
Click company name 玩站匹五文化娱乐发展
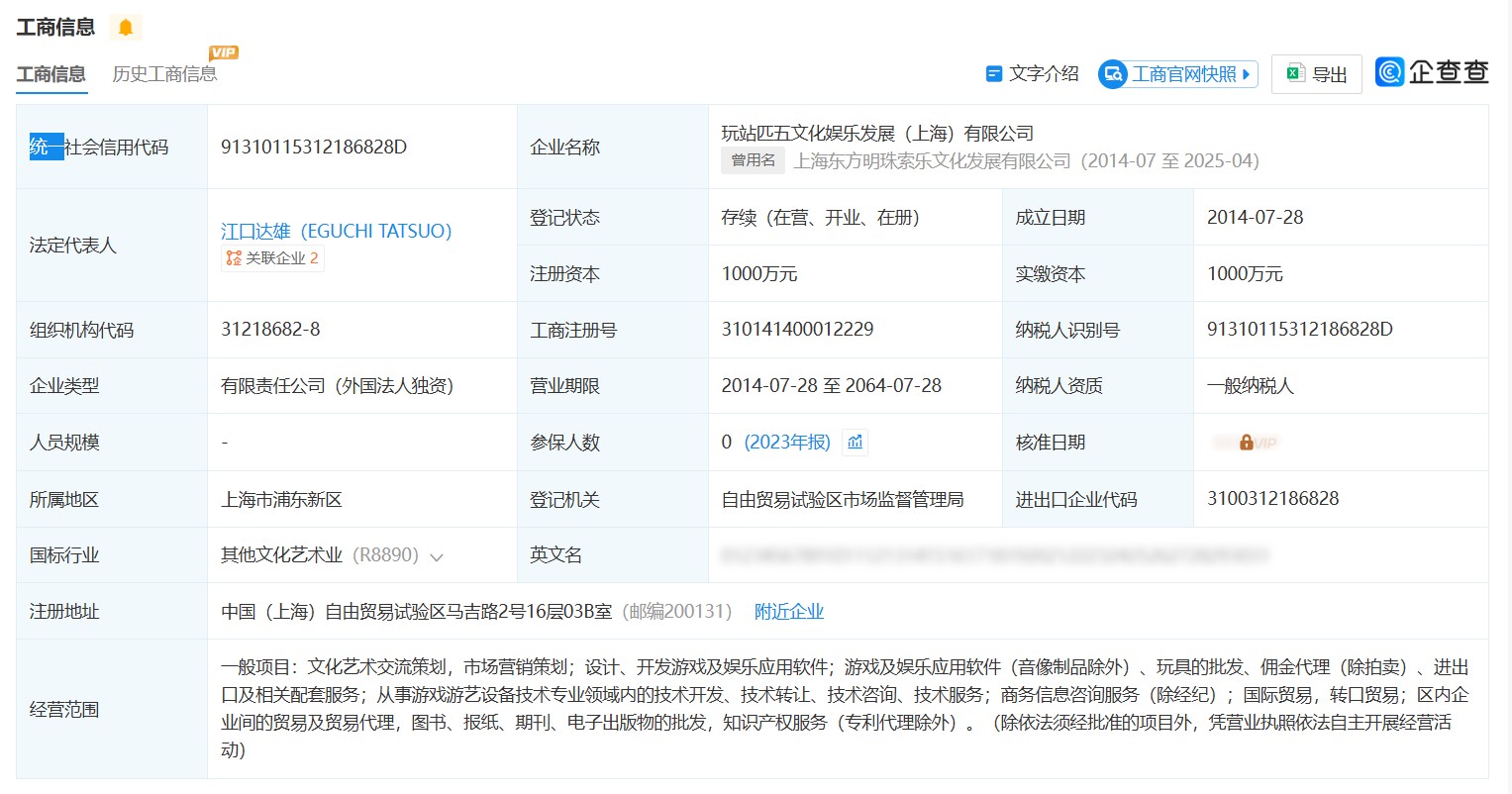(x=877, y=134)
